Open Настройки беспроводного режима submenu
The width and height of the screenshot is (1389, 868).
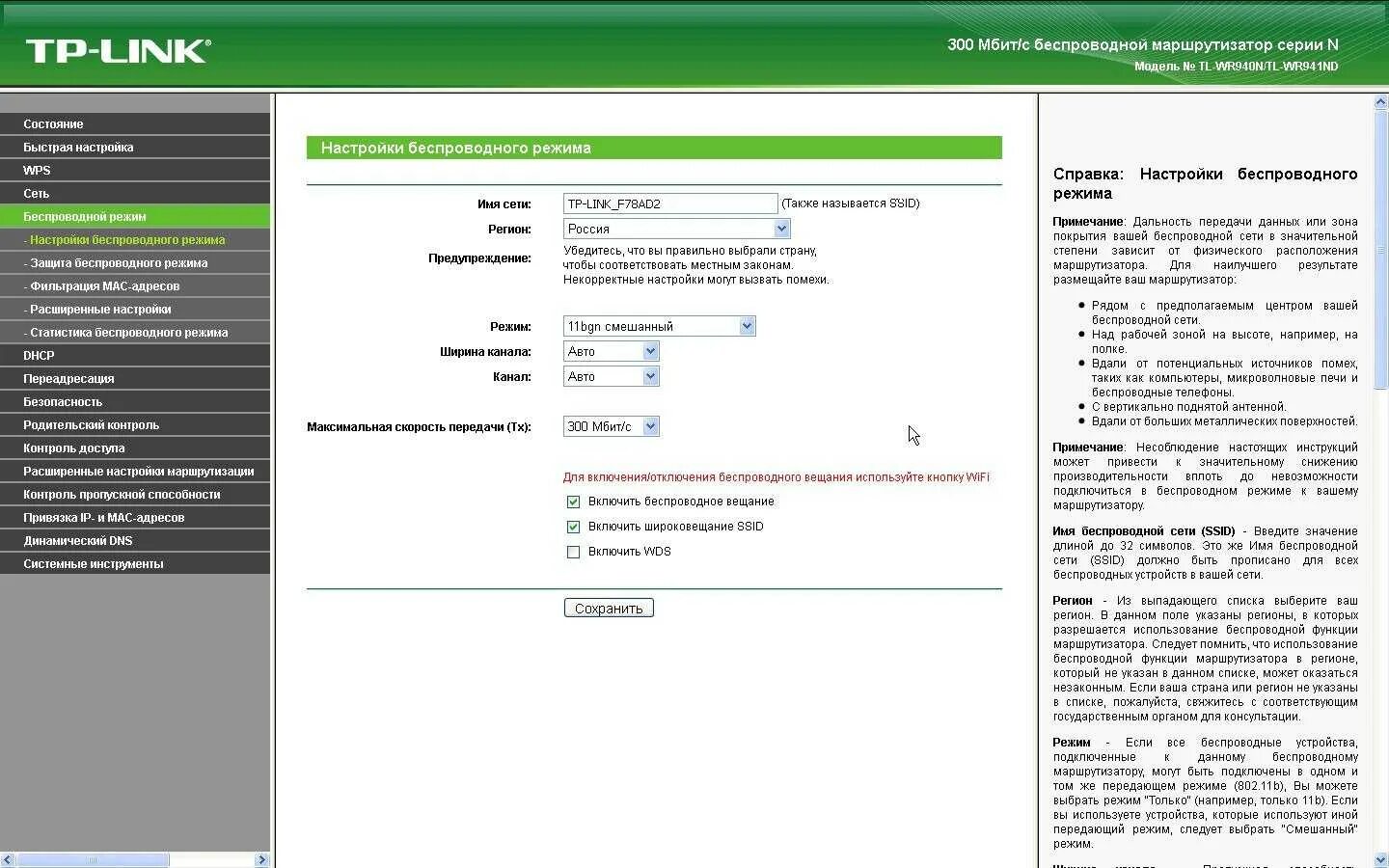(135, 239)
